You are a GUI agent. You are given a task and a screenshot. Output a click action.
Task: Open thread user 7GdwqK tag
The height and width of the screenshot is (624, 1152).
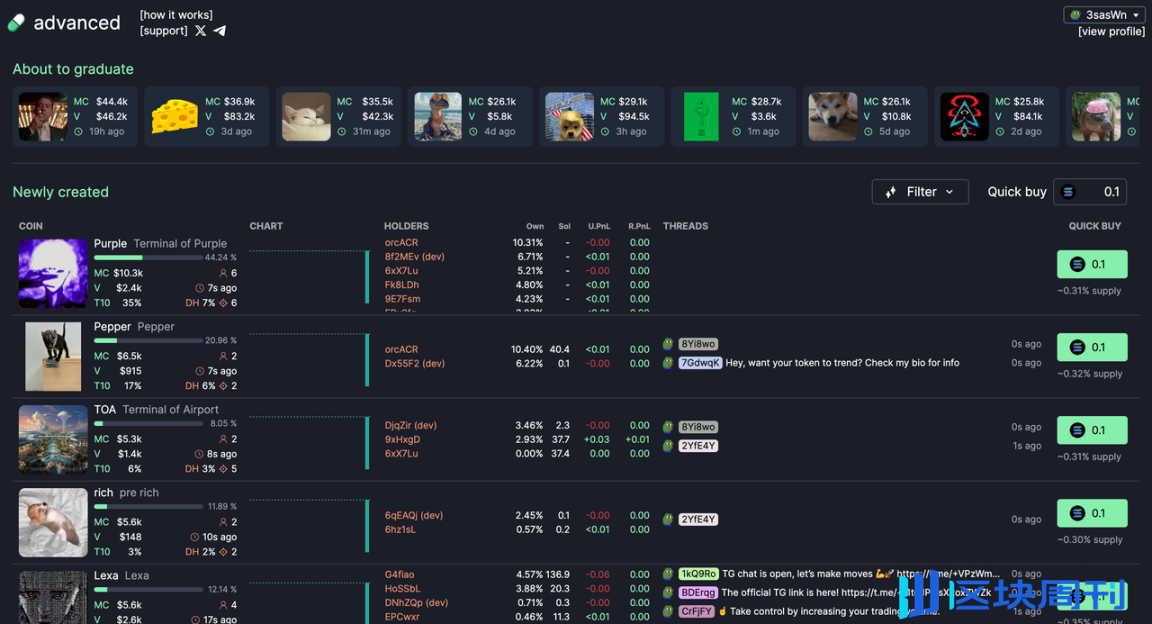(x=700, y=363)
